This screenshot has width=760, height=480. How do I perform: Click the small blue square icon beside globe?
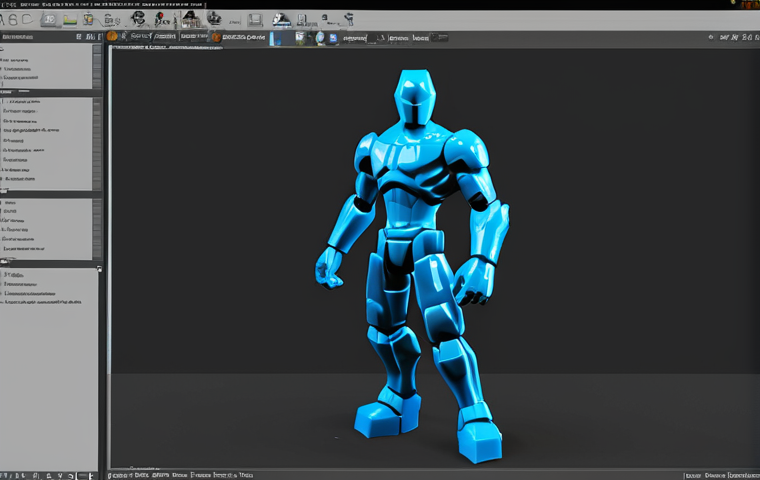tap(333, 37)
